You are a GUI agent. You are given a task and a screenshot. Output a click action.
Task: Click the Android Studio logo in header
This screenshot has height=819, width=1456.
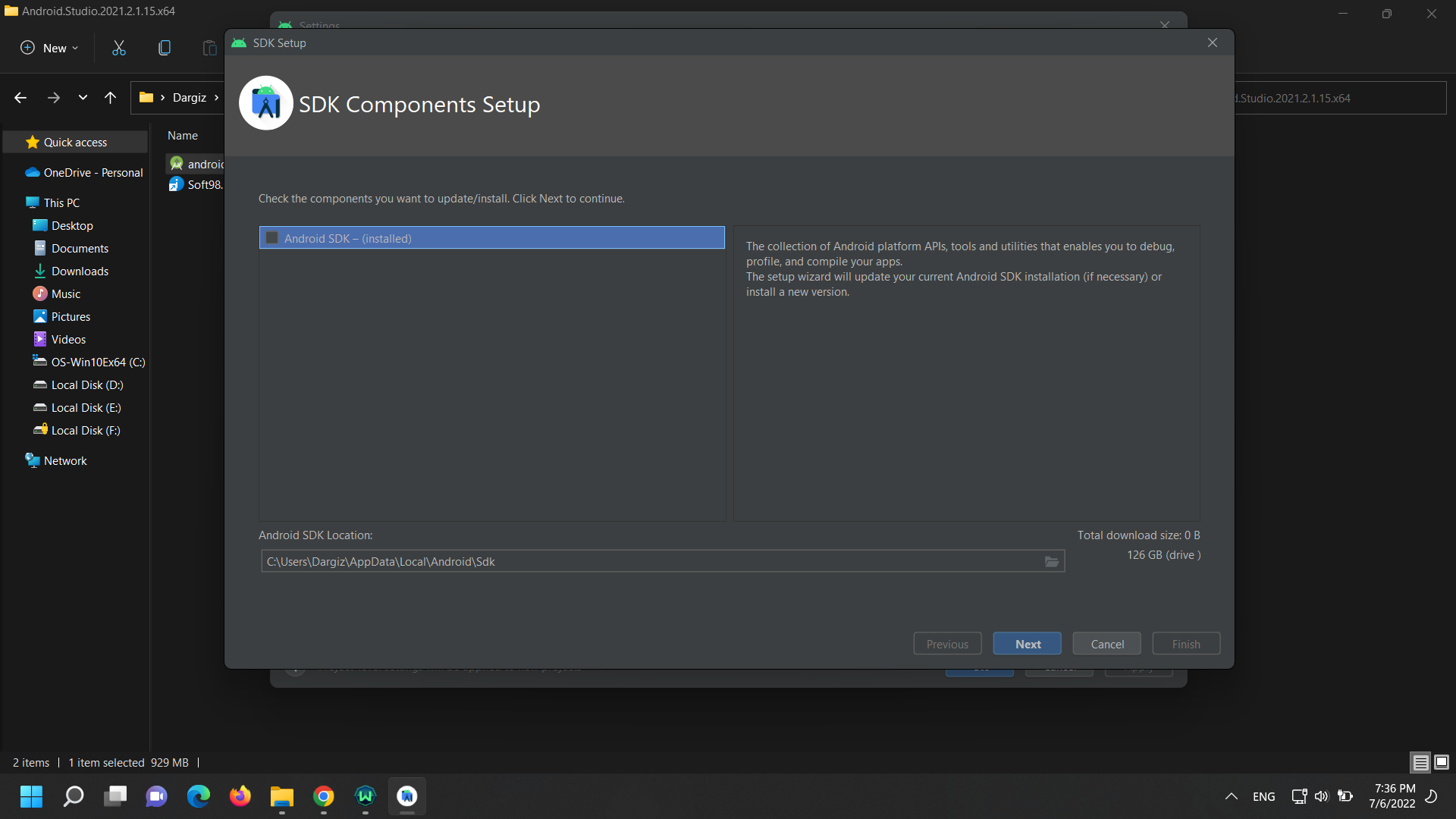pos(266,103)
